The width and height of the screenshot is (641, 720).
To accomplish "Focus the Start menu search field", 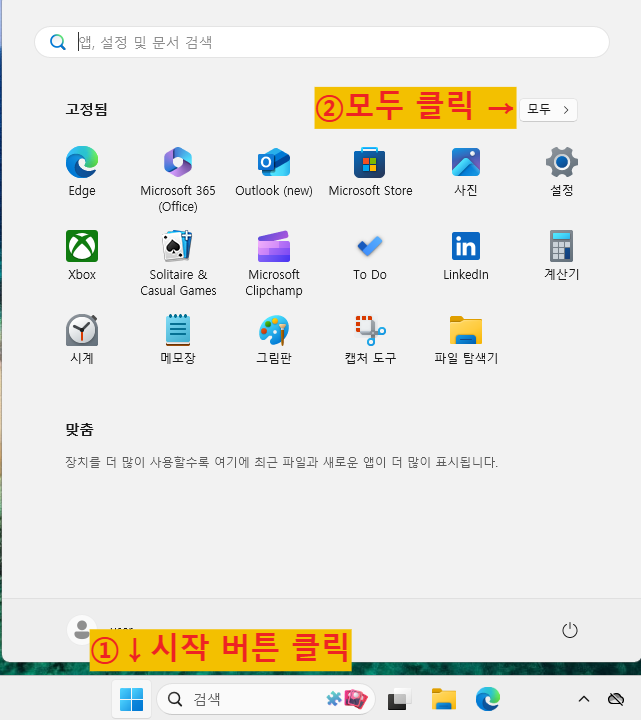I will point(322,42).
